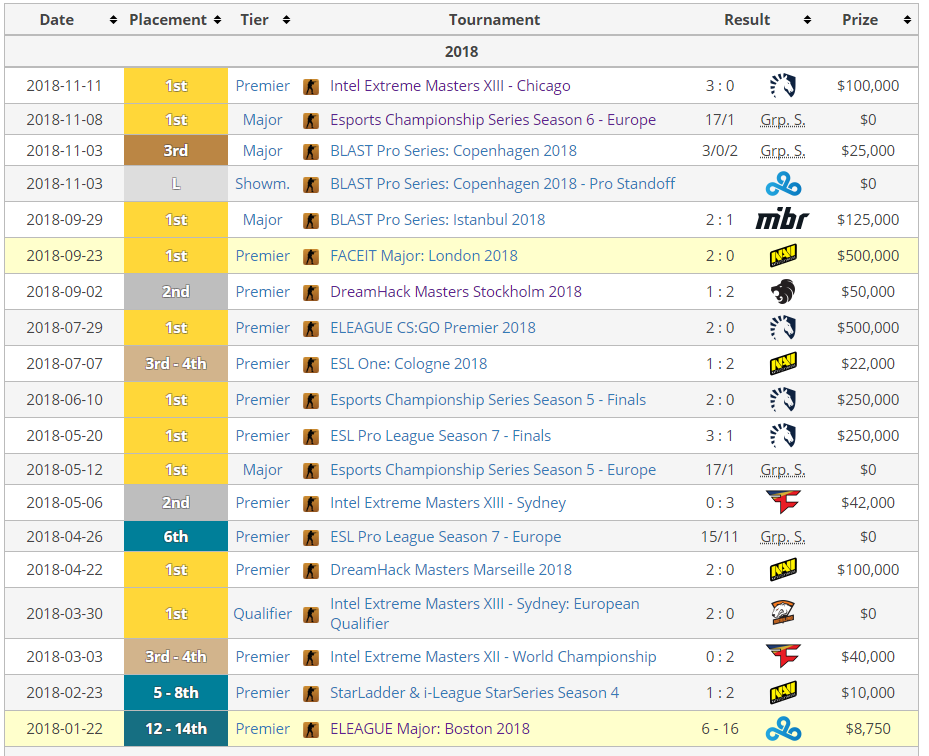Click CS:GO game icon beside IEM Chicago
The height and width of the screenshot is (756, 929).
(x=311, y=87)
